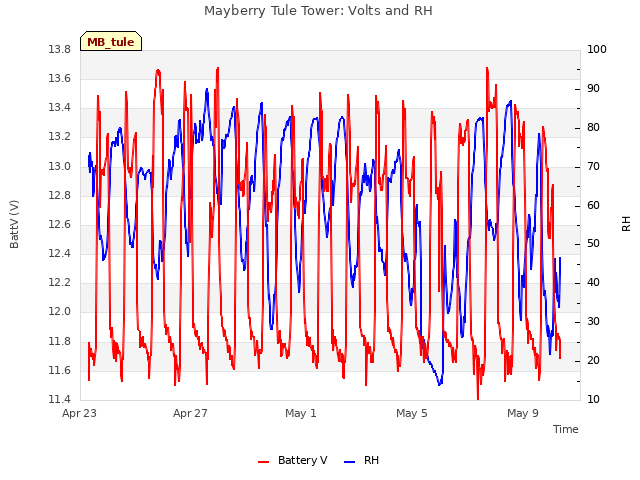The width and height of the screenshot is (640, 480).
Task: Click the 70 right axis value
Action: click(x=593, y=167)
